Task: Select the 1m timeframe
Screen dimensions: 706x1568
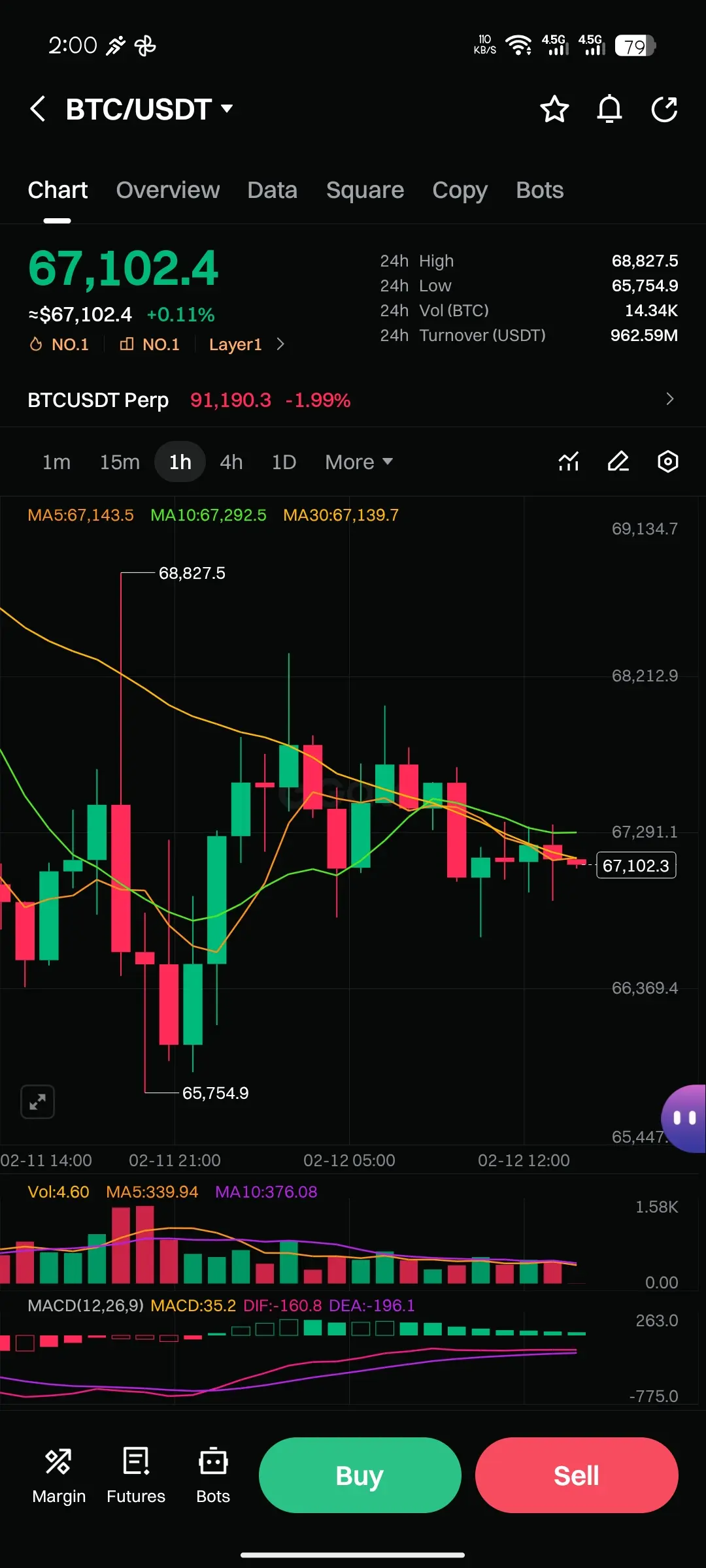Action: 56,462
